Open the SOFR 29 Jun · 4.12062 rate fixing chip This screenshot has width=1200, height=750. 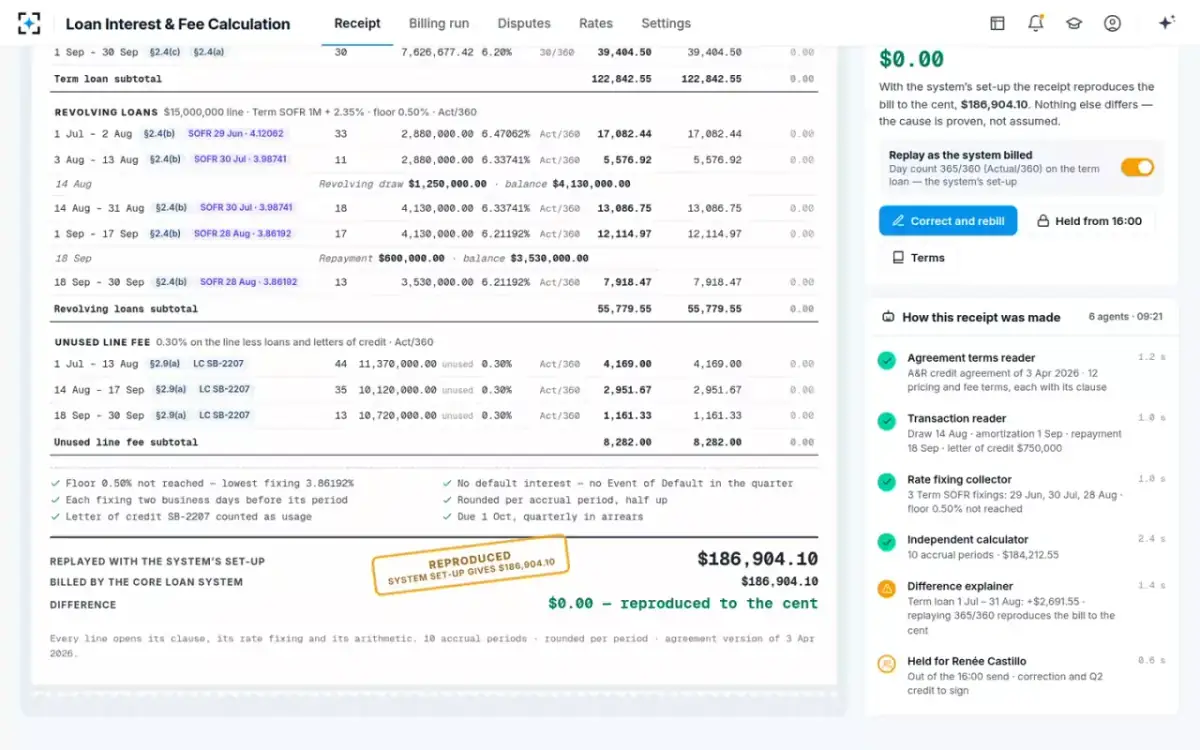[236, 133]
